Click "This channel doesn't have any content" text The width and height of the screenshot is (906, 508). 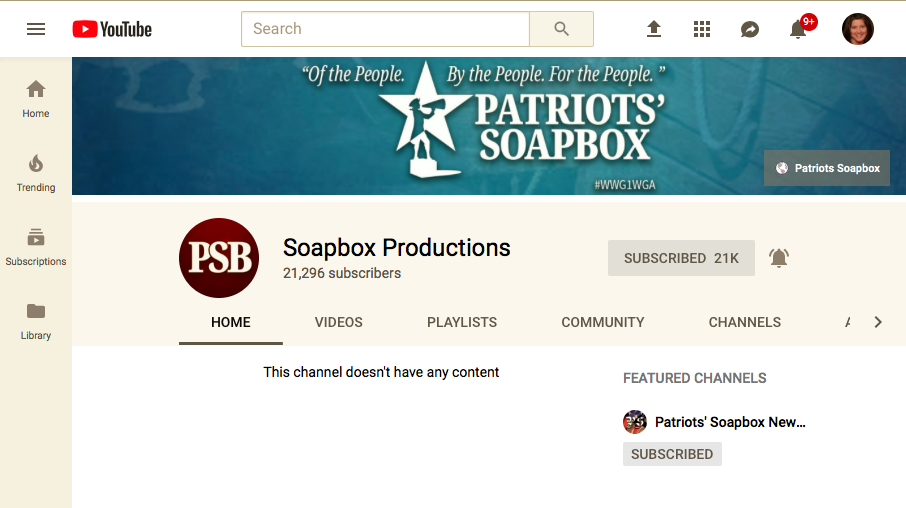pos(381,372)
